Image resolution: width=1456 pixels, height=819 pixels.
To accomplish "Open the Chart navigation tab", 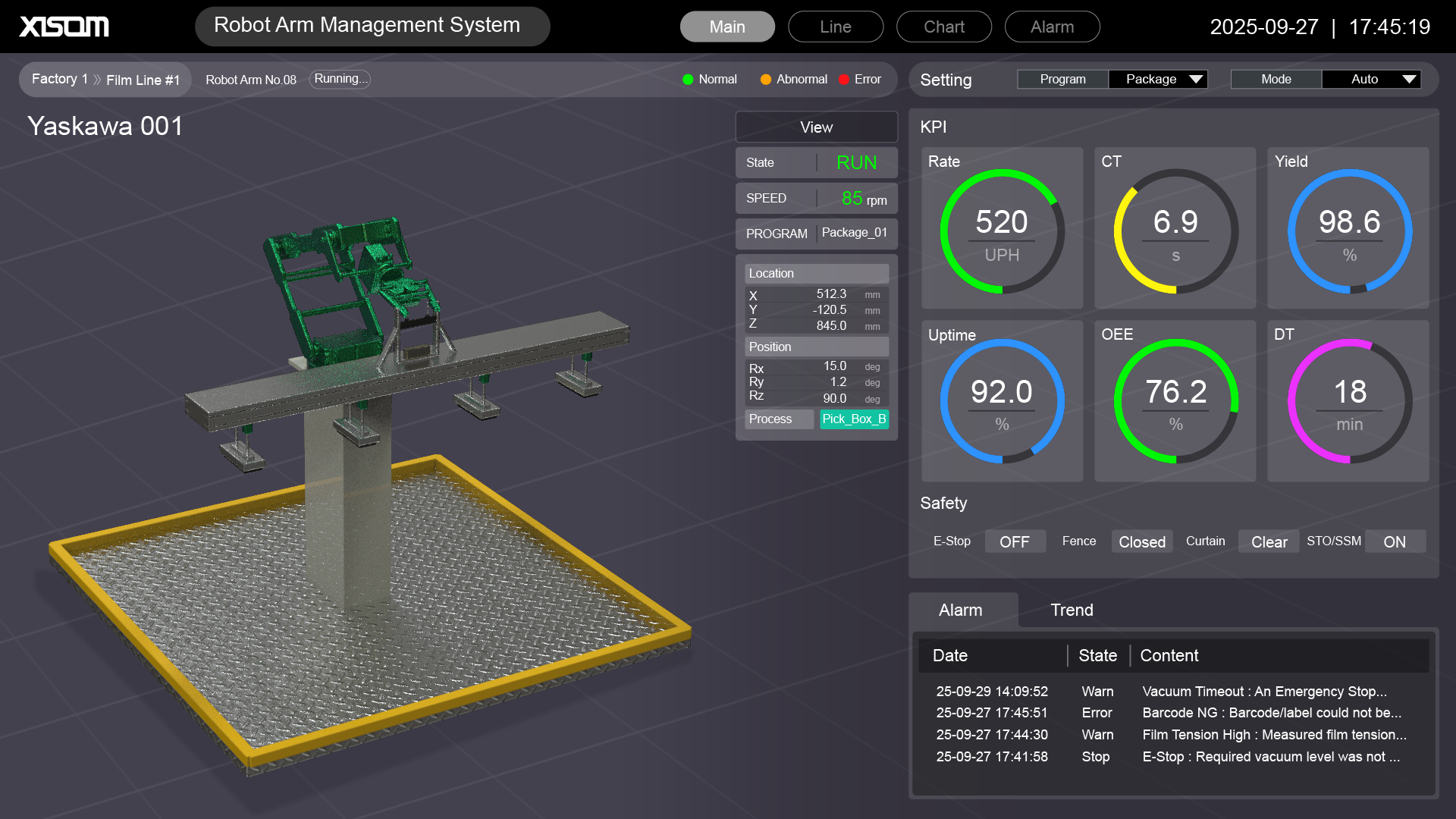I will 944,26.
